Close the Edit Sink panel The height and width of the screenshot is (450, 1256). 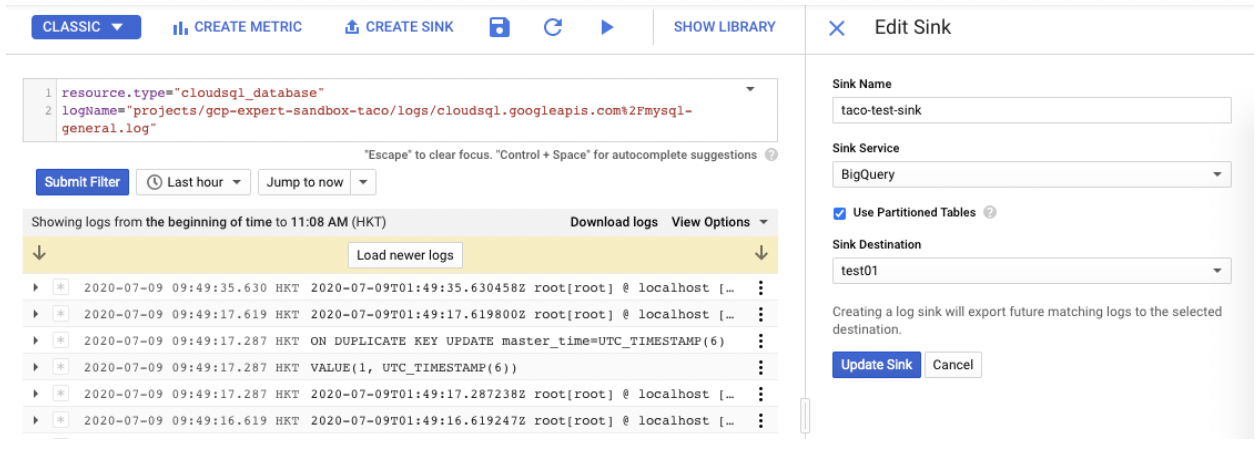pyautogui.click(x=837, y=28)
